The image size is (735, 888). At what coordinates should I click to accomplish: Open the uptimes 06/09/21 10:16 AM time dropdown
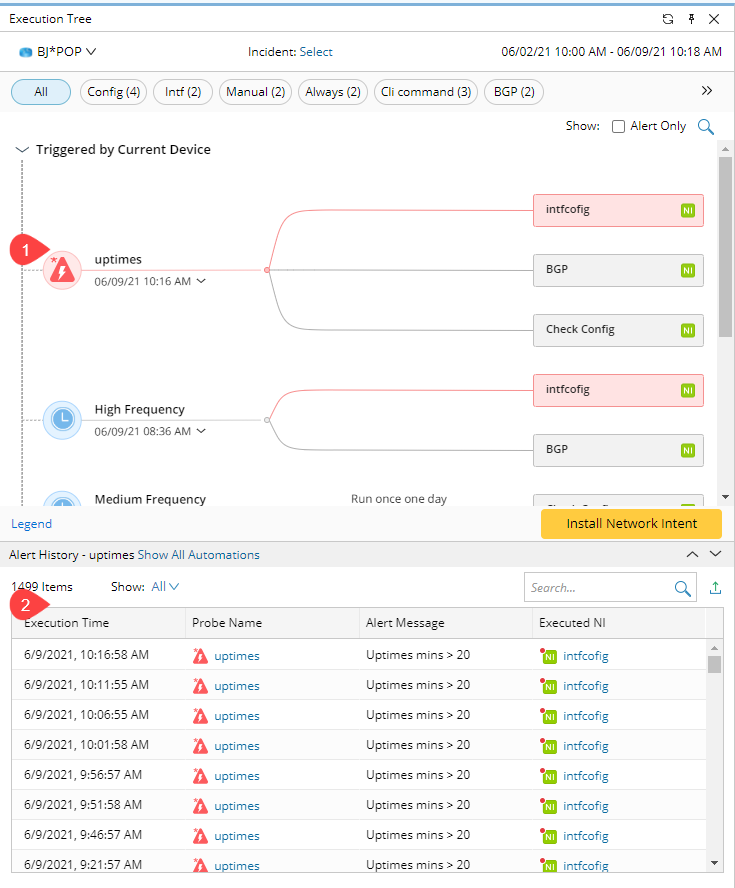pos(201,281)
